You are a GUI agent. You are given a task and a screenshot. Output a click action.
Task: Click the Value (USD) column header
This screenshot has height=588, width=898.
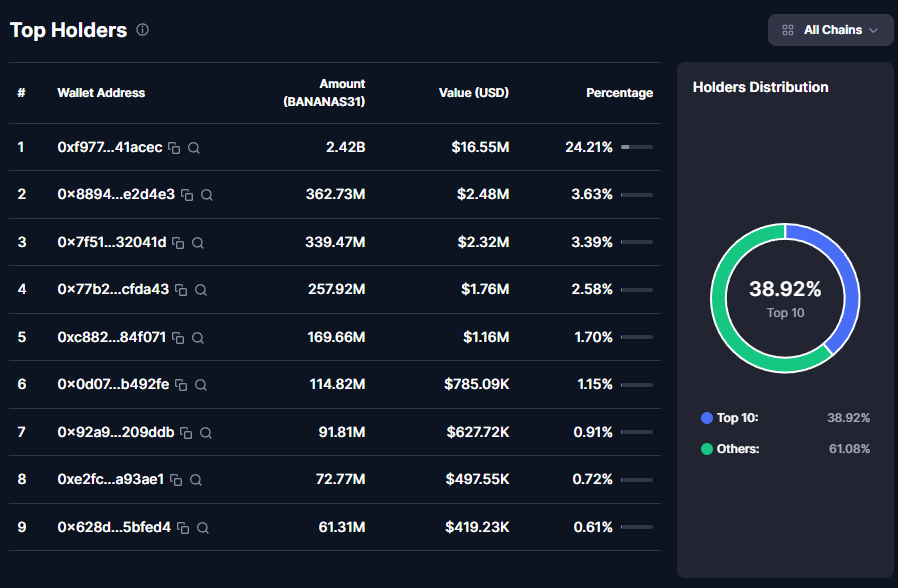coord(473,93)
